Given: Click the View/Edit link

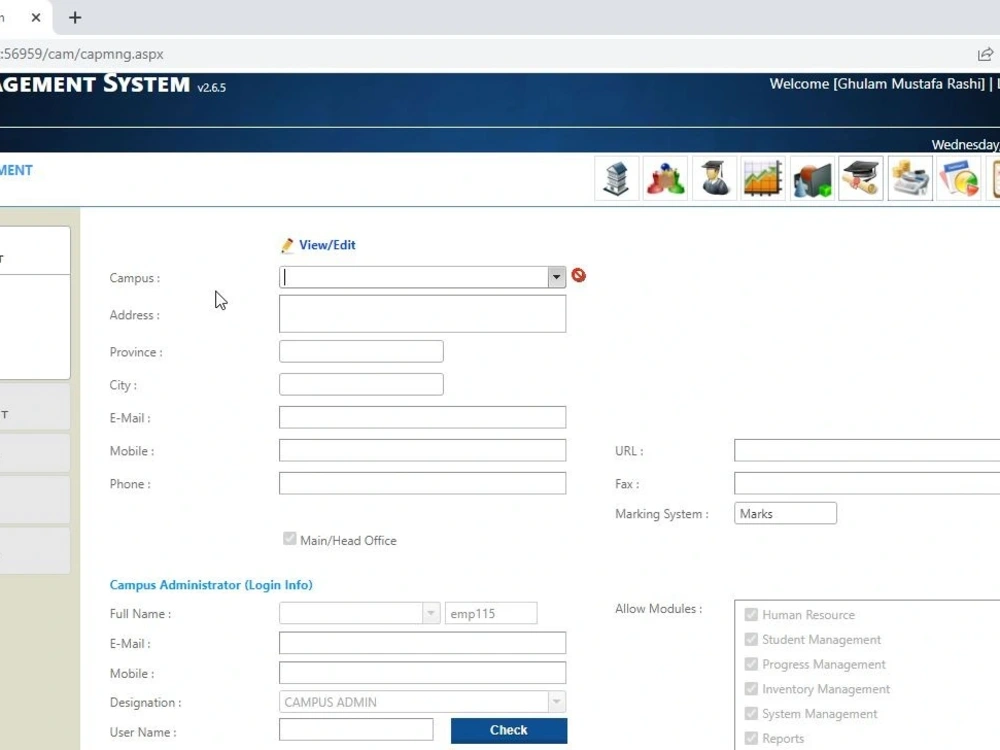Looking at the screenshot, I should click(x=327, y=245).
